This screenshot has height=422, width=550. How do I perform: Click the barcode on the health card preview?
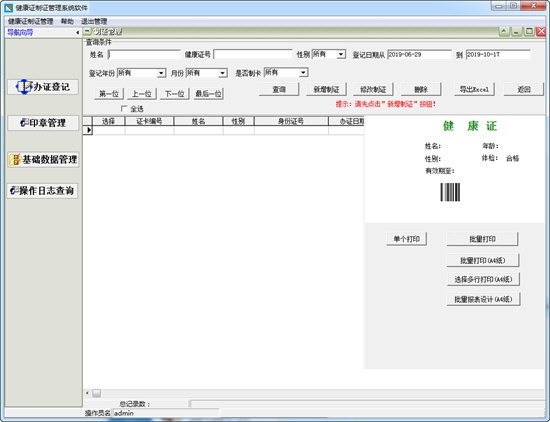450,192
